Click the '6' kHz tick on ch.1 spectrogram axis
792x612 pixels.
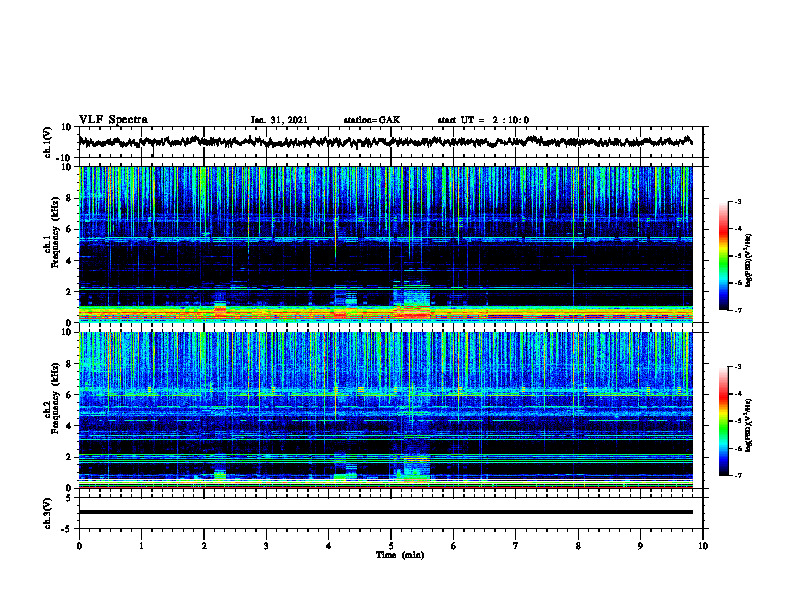[69, 229]
